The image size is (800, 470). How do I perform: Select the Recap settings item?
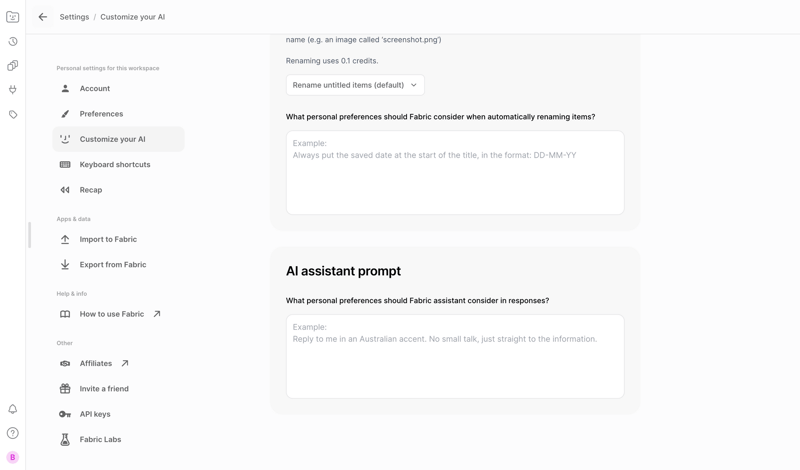[x=91, y=190]
